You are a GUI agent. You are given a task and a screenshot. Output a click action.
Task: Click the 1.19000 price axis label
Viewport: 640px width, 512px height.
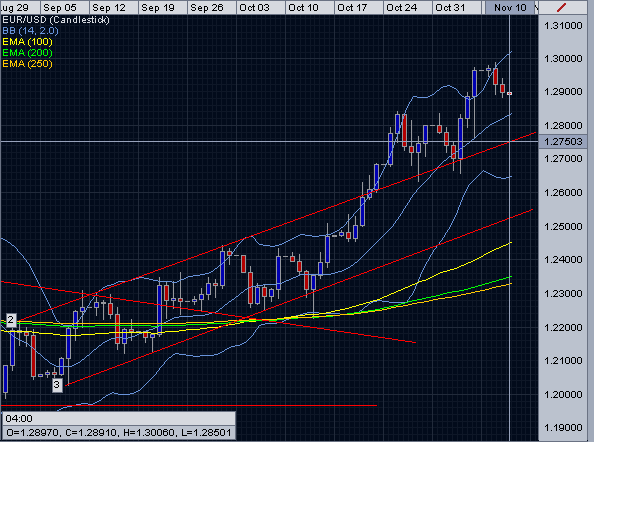[x=563, y=428]
